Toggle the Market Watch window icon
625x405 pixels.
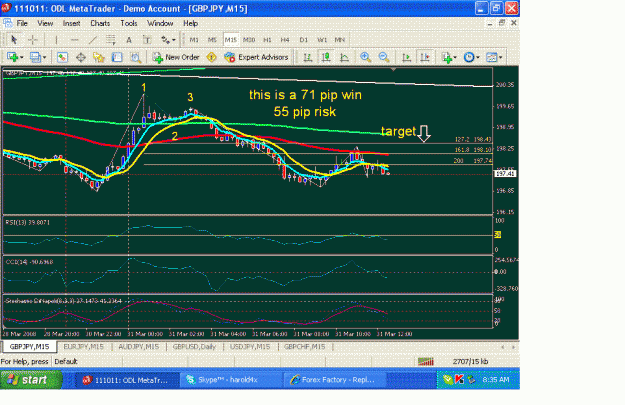pyautogui.click(x=62, y=57)
